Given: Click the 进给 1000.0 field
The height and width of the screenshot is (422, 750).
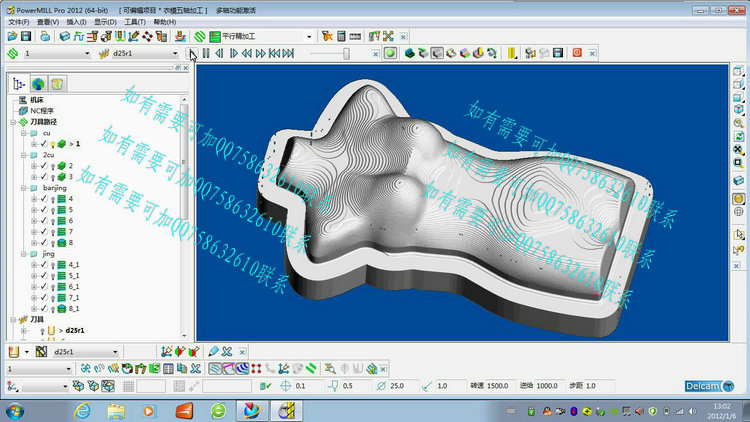Looking at the screenshot, I should [x=549, y=386].
